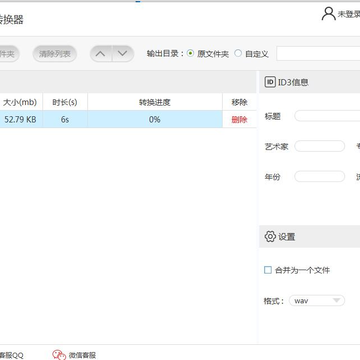The height and width of the screenshot is (360, 360).
Task: Click the 清除列表 button
Action: click(x=55, y=54)
